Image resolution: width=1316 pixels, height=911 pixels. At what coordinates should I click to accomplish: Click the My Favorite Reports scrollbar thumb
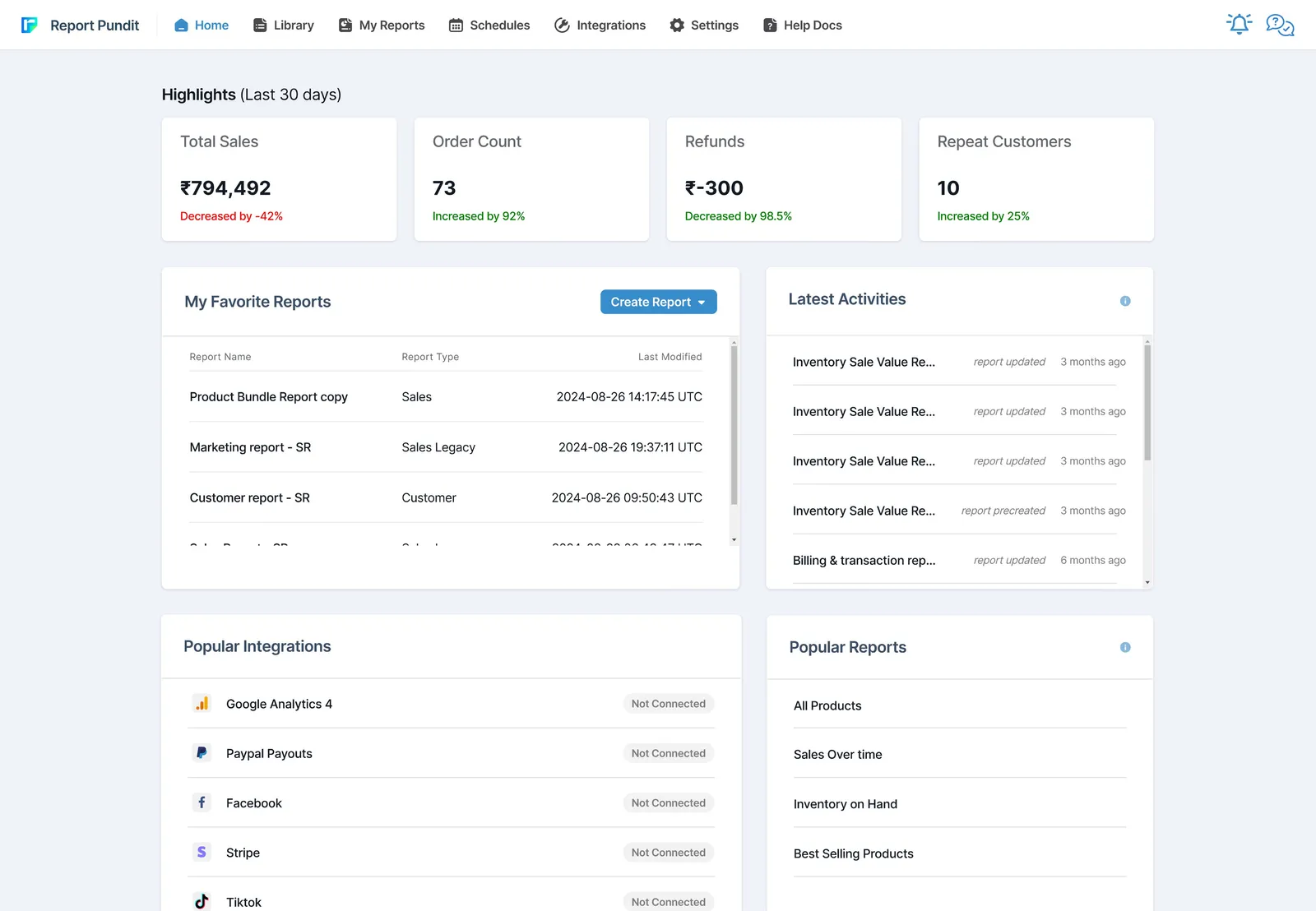(734, 424)
